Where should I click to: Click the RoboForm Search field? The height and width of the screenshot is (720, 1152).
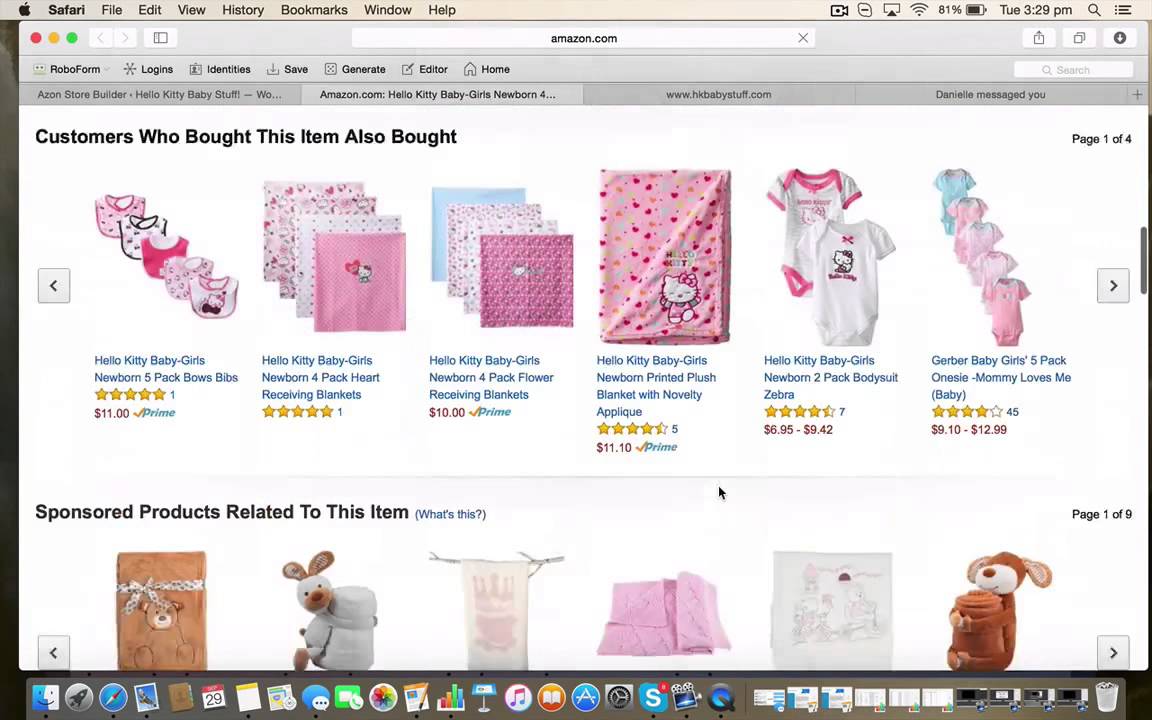click(1073, 70)
